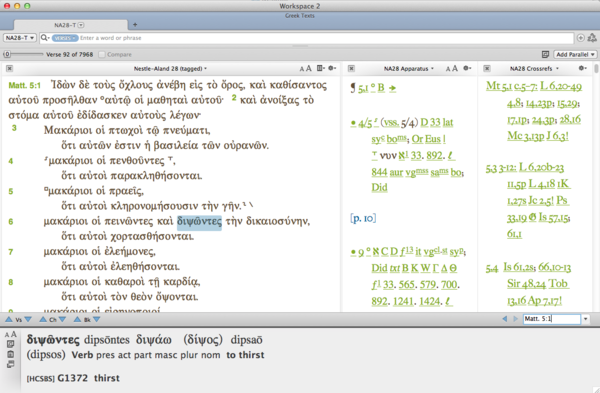Open column layout options in Nestle-Aland pane
Screen dimensions: 600x393
coord(321,68)
